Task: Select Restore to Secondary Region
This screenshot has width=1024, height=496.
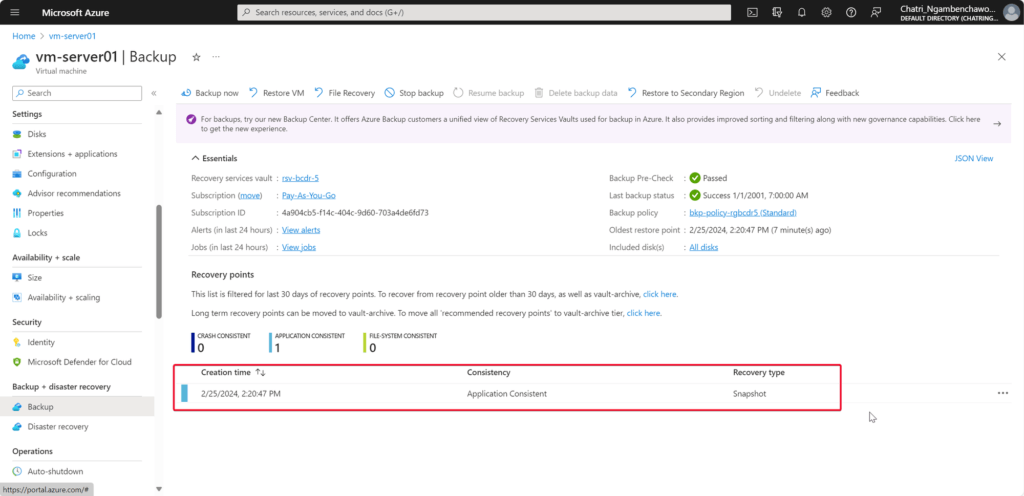Action: (686, 93)
